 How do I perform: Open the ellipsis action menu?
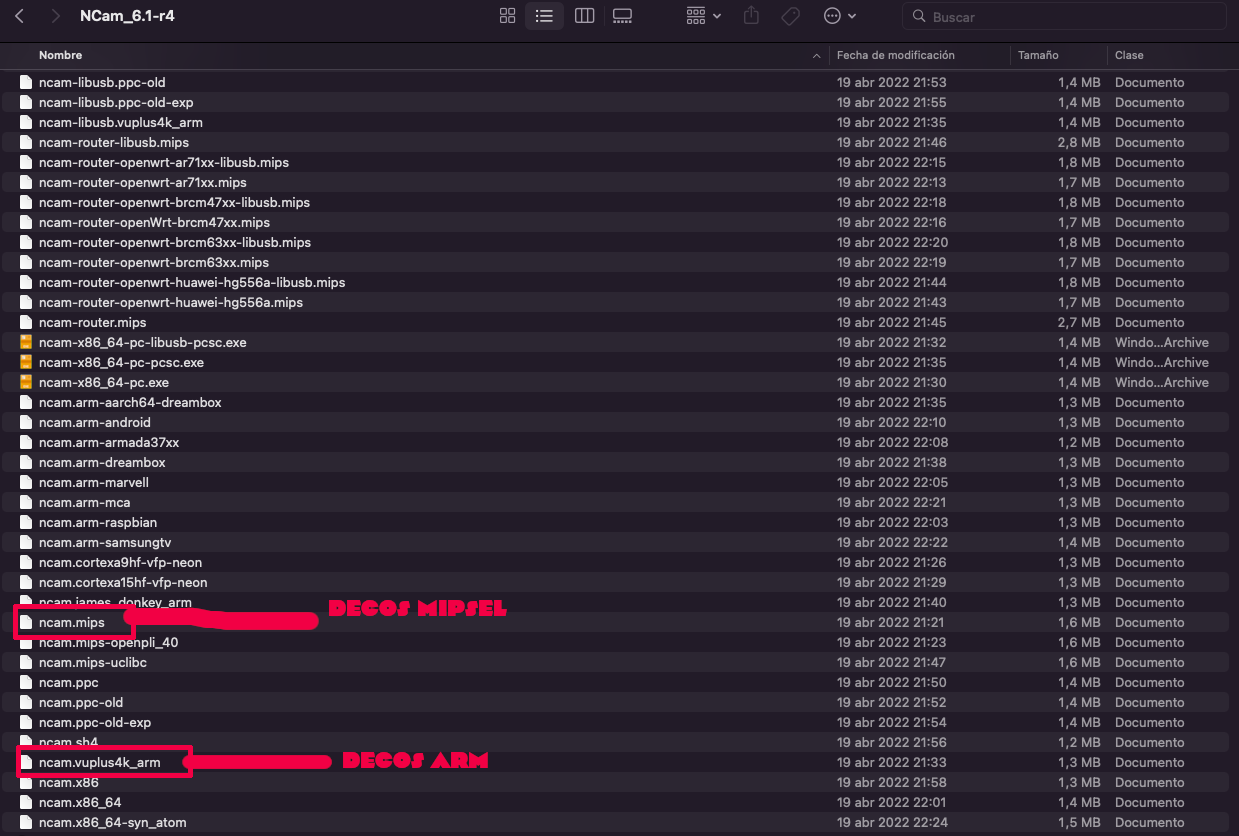point(839,16)
